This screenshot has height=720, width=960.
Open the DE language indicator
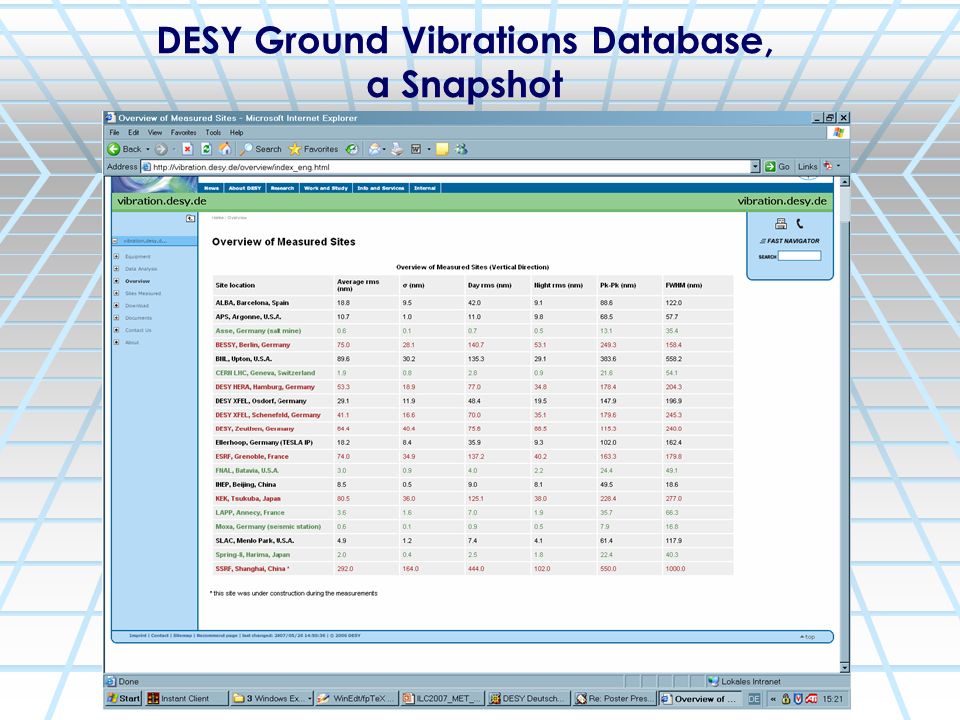pyautogui.click(x=754, y=699)
